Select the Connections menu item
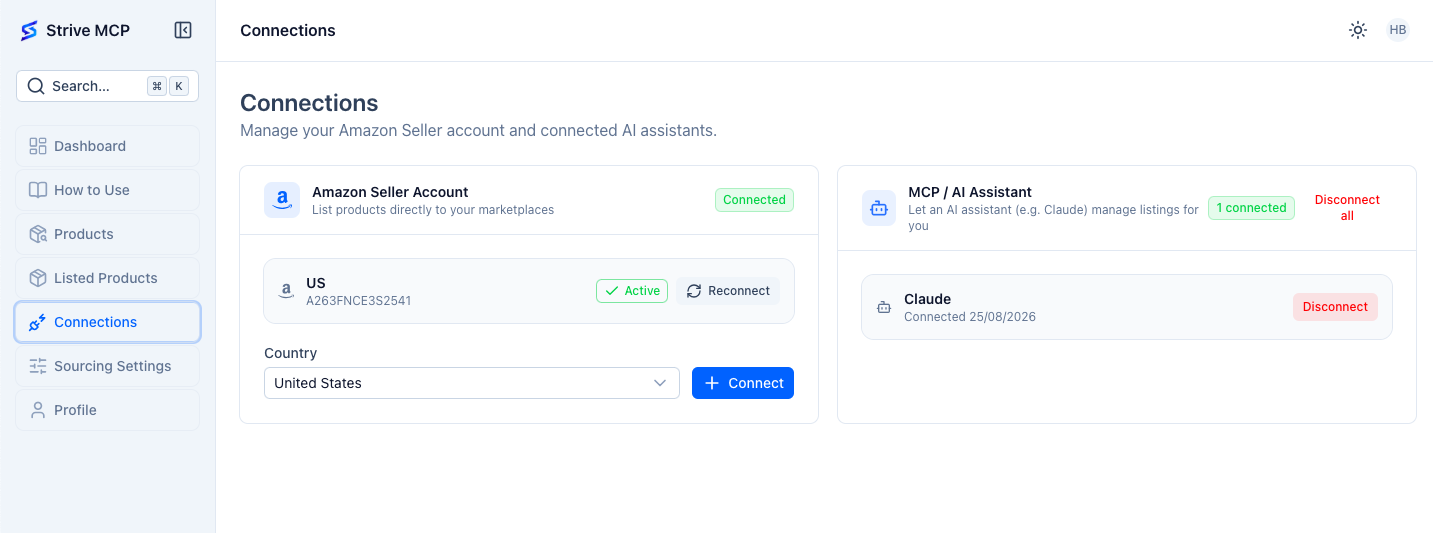The width and height of the screenshot is (1433, 533). click(x=108, y=322)
